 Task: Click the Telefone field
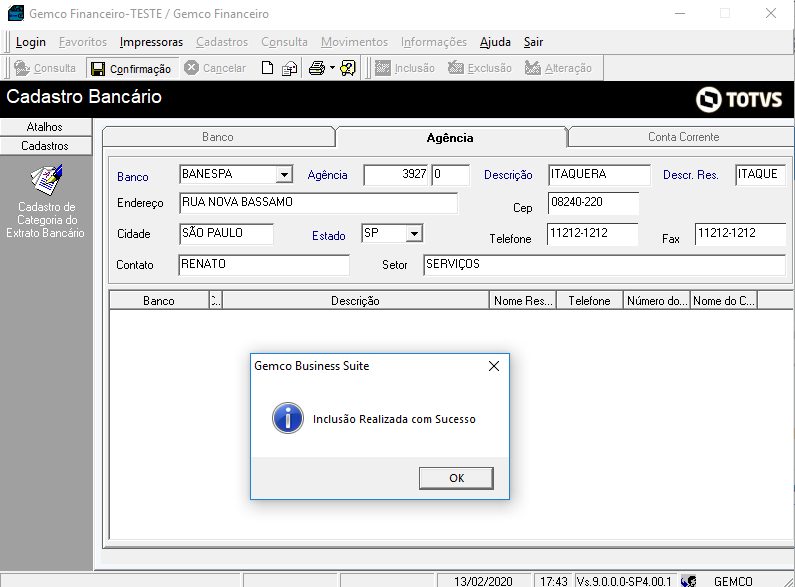click(592, 233)
